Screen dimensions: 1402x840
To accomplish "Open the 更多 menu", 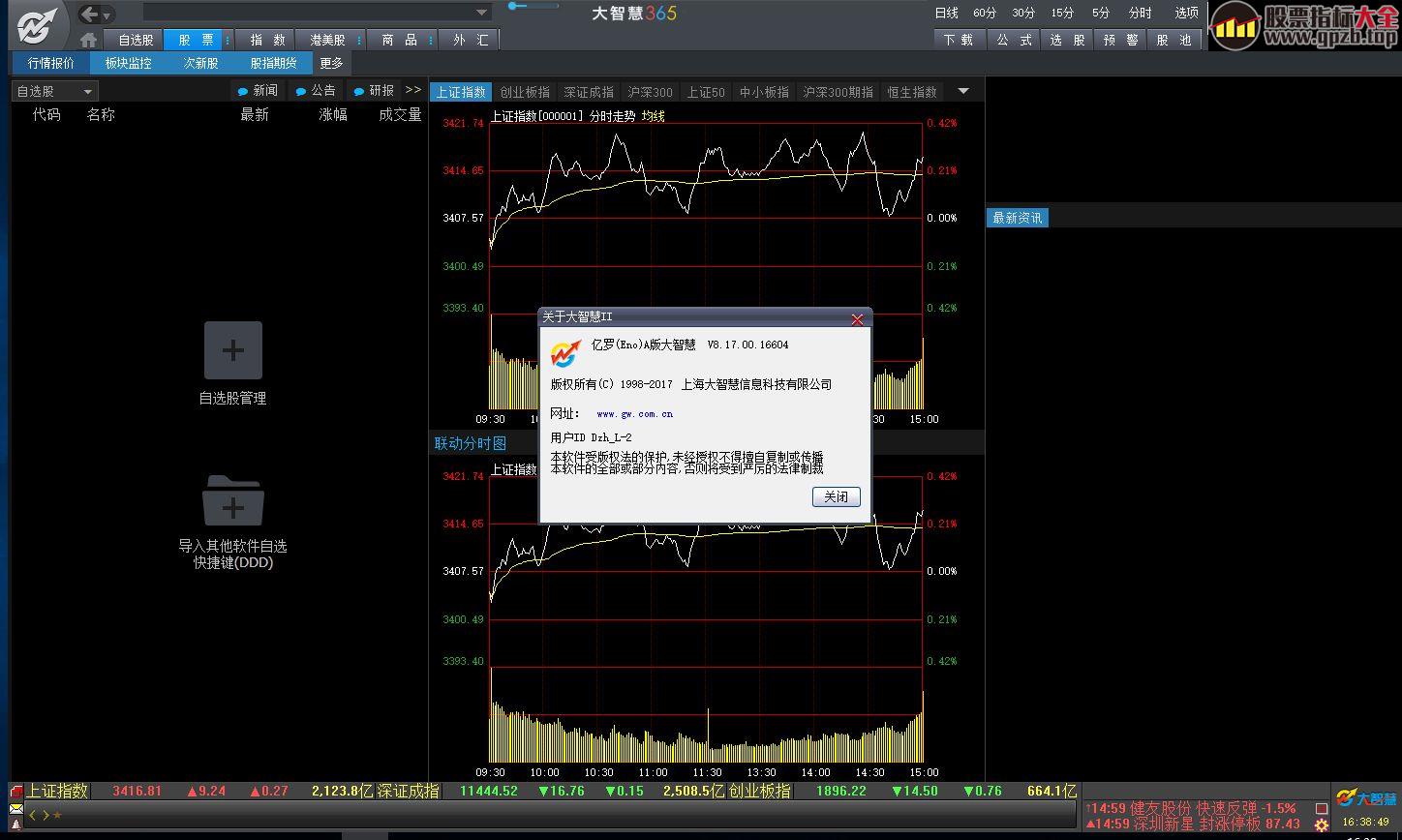I will (x=331, y=63).
